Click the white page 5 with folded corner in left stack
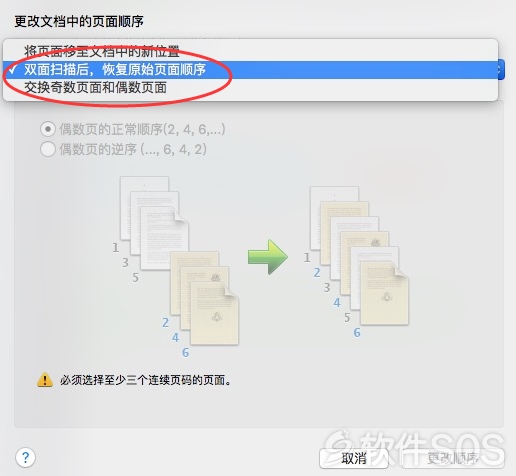 [165, 238]
